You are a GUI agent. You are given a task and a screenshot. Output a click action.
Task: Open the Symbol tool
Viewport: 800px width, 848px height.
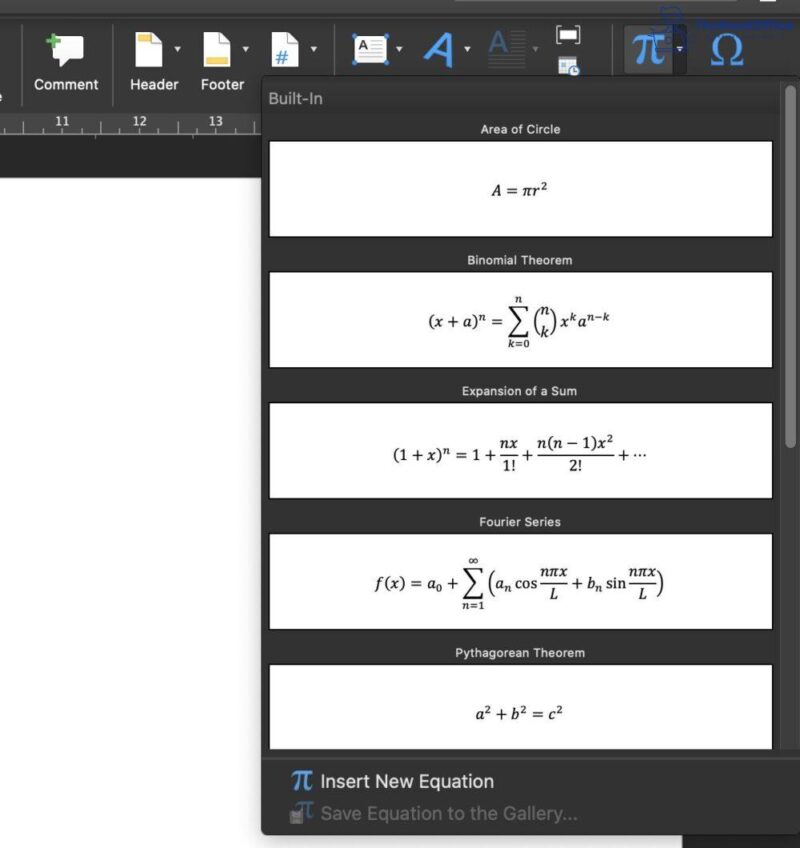pyautogui.click(x=725, y=48)
